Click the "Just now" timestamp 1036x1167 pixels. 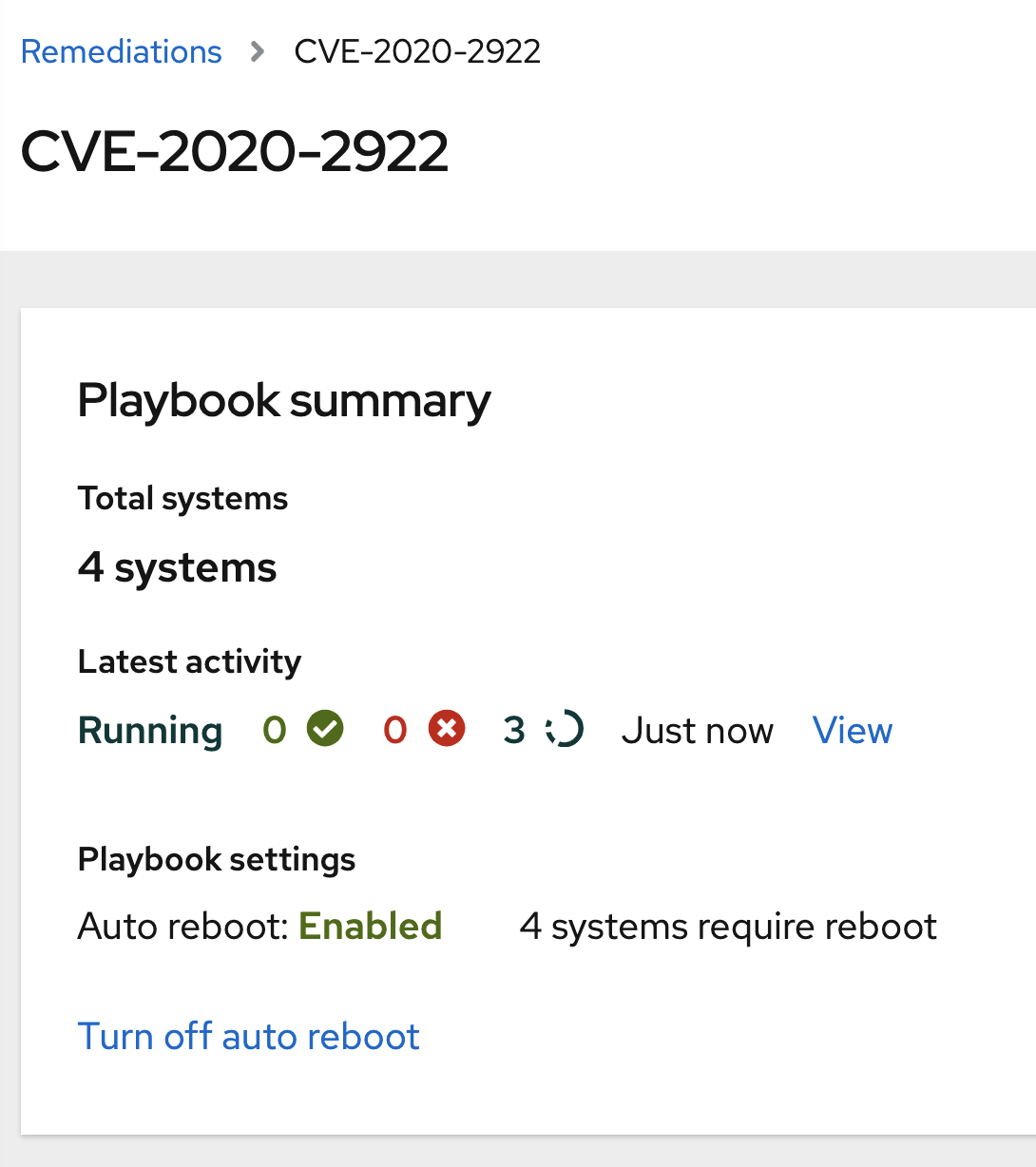click(697, 730)
